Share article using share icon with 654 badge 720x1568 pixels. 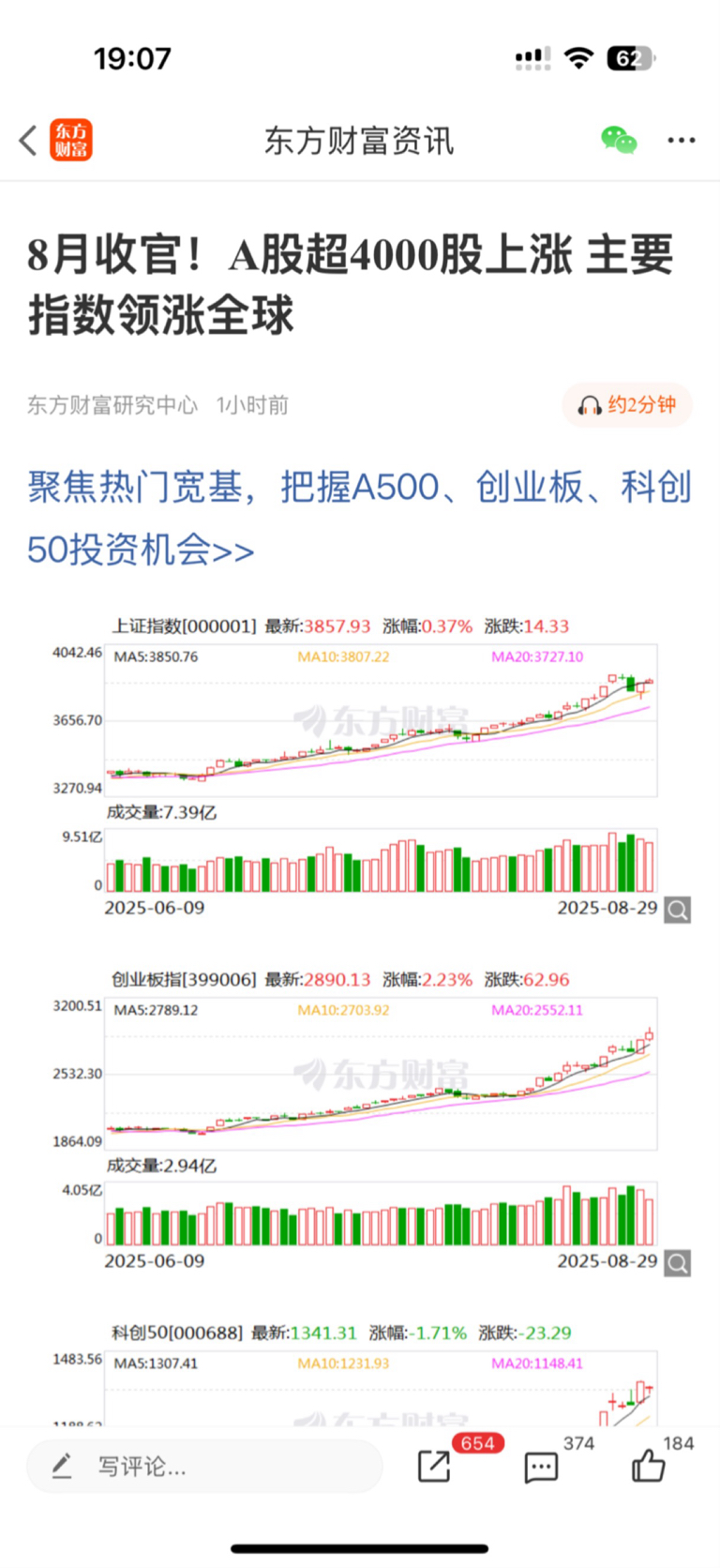pyautogui.click(x=434, y=1467)
